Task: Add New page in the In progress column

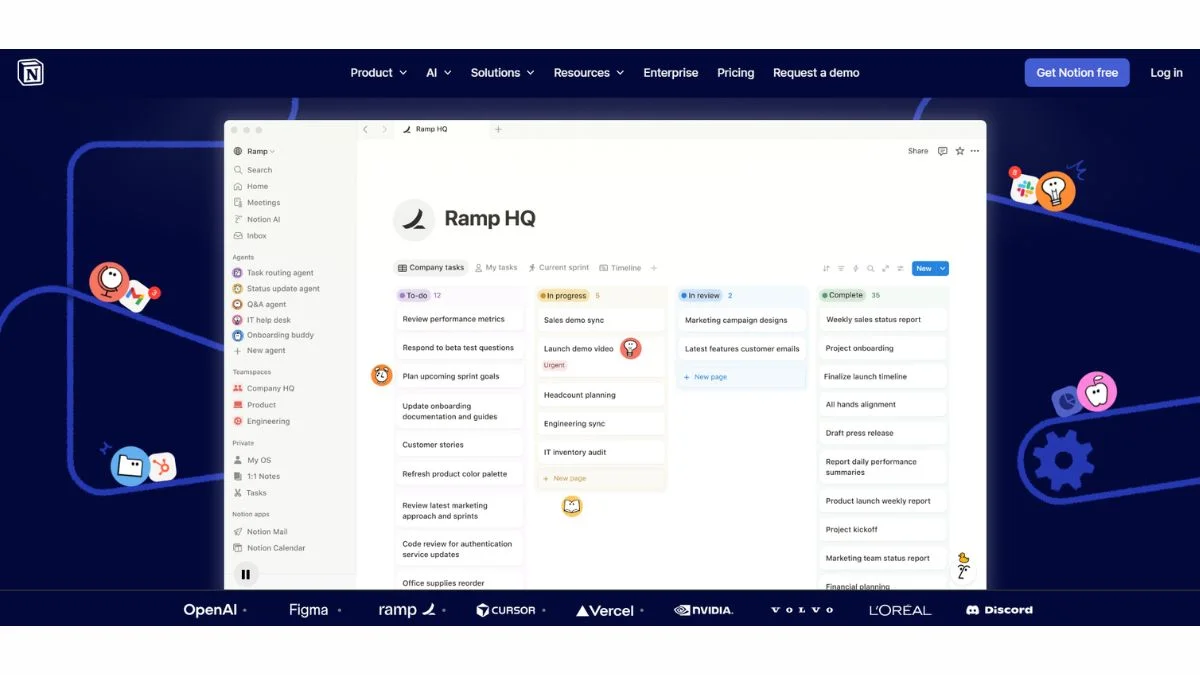Action: (564, 479)
